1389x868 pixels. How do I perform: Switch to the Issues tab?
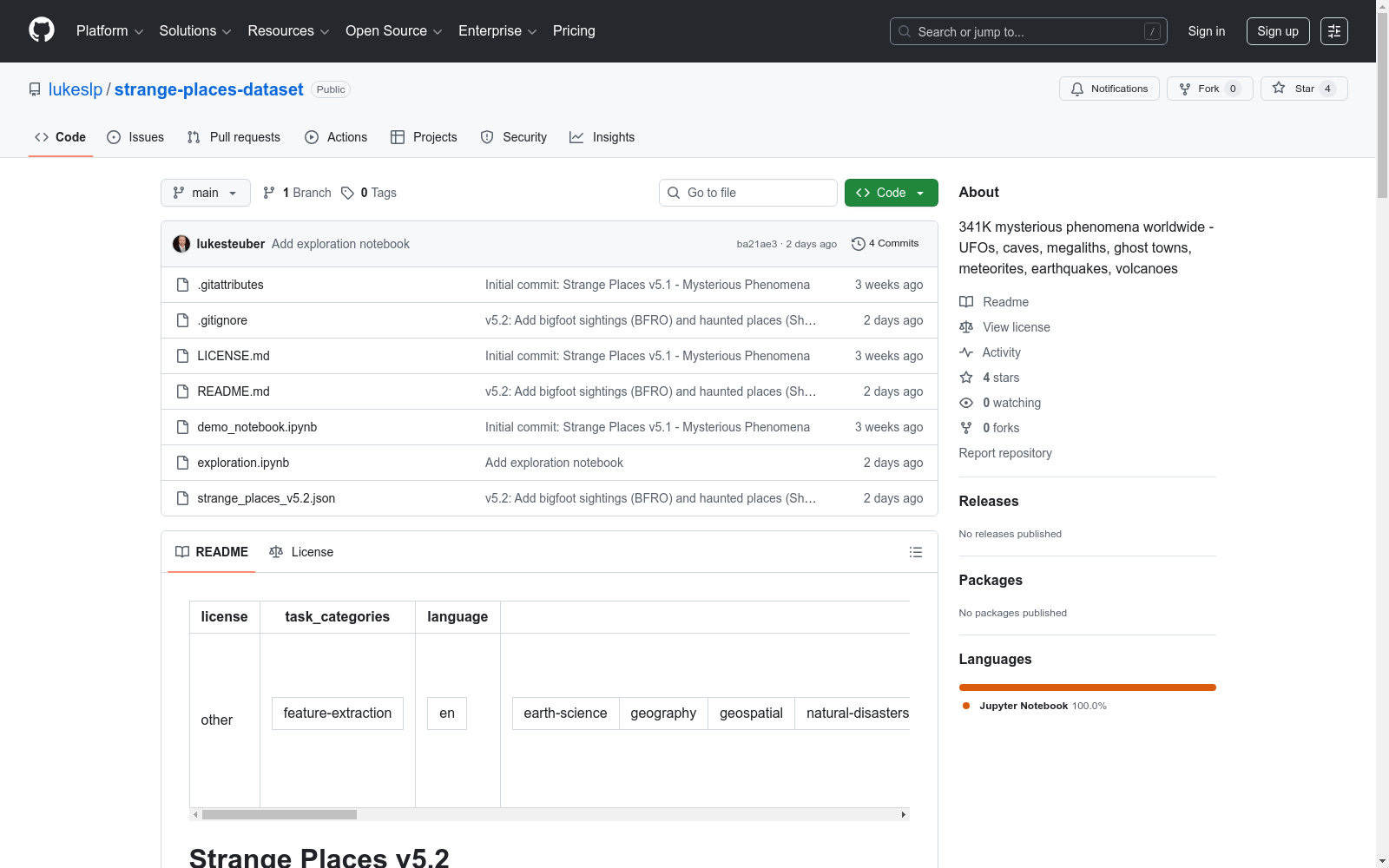pos(135,137)
